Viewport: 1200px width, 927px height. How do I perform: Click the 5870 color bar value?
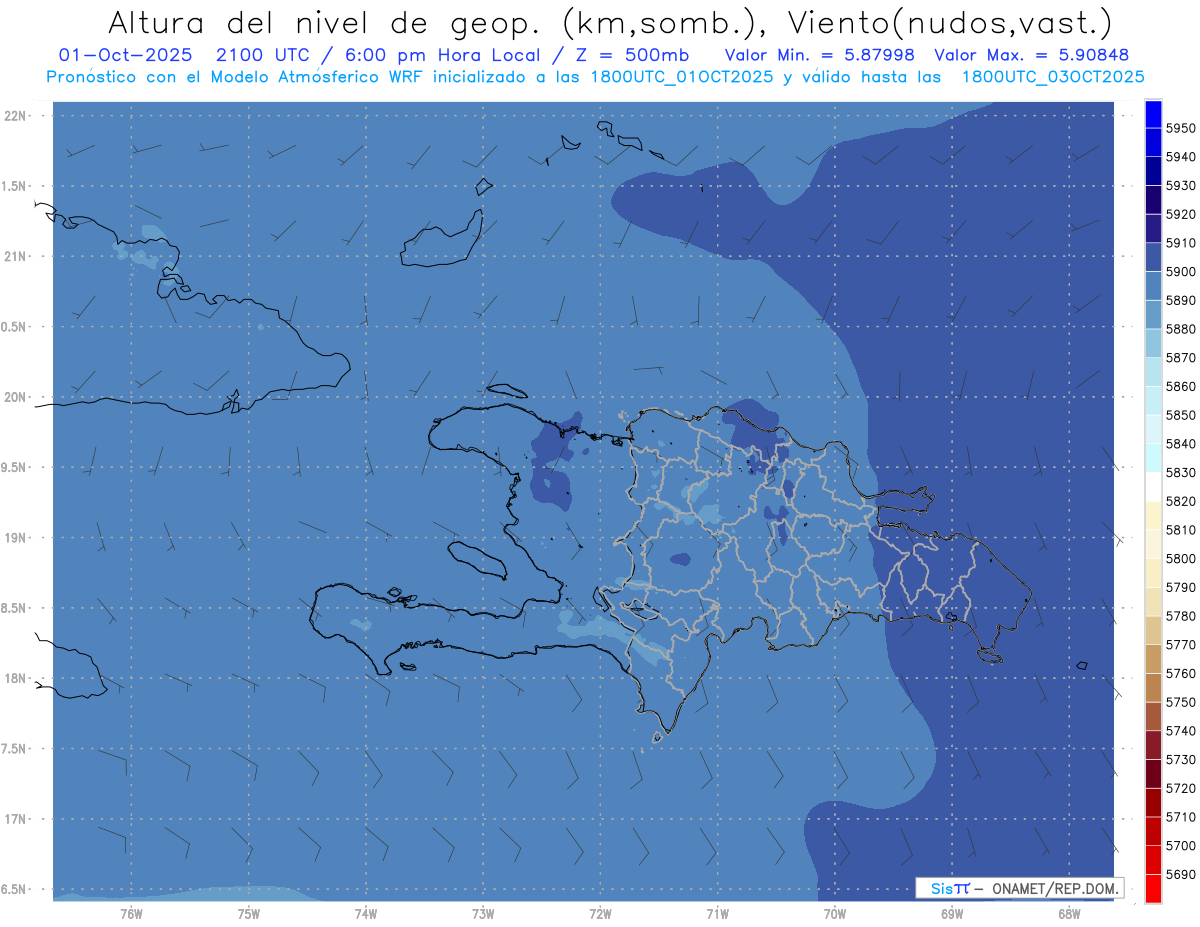[1180, 358]
